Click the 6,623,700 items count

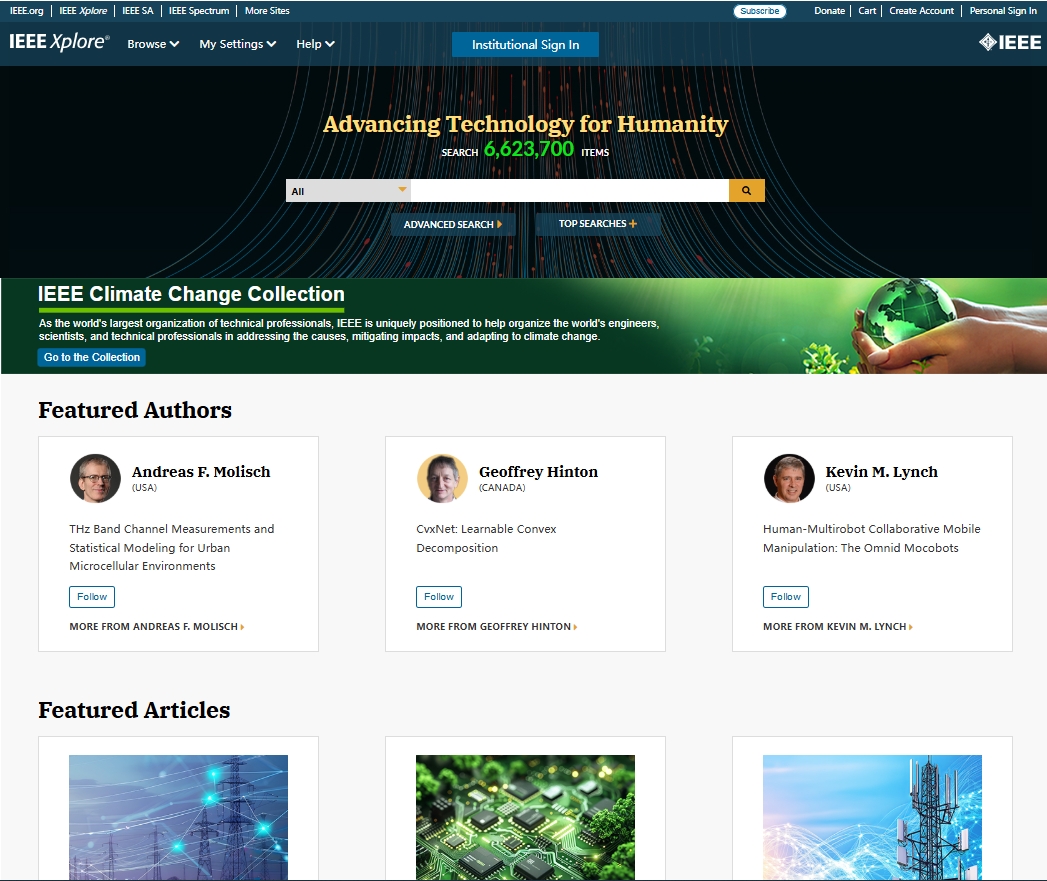pyautogui.click(x=528, y=148)
